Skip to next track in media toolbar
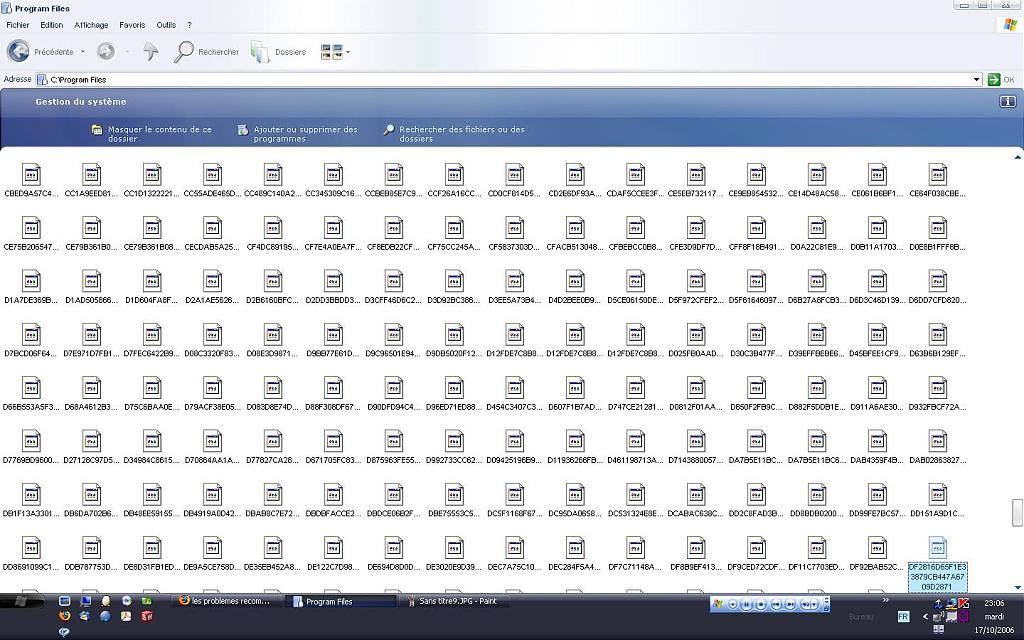The image size is (1024, 640). pyautogui.click(x=790, y=604)
